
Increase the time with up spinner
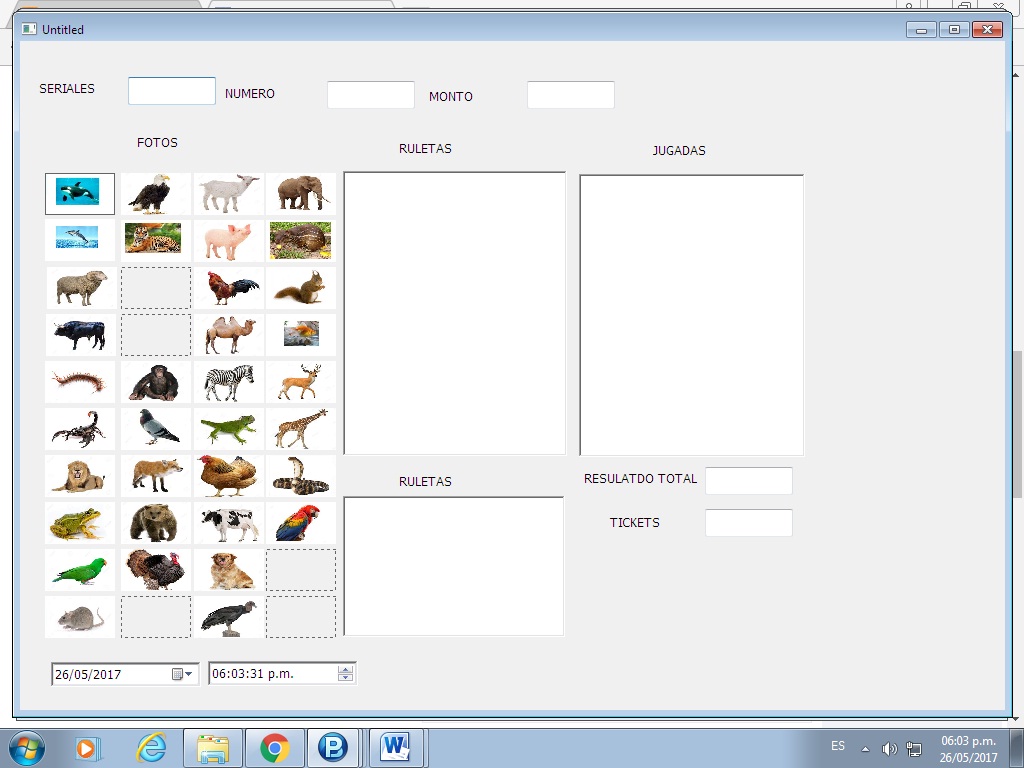[x=345, y=669]
